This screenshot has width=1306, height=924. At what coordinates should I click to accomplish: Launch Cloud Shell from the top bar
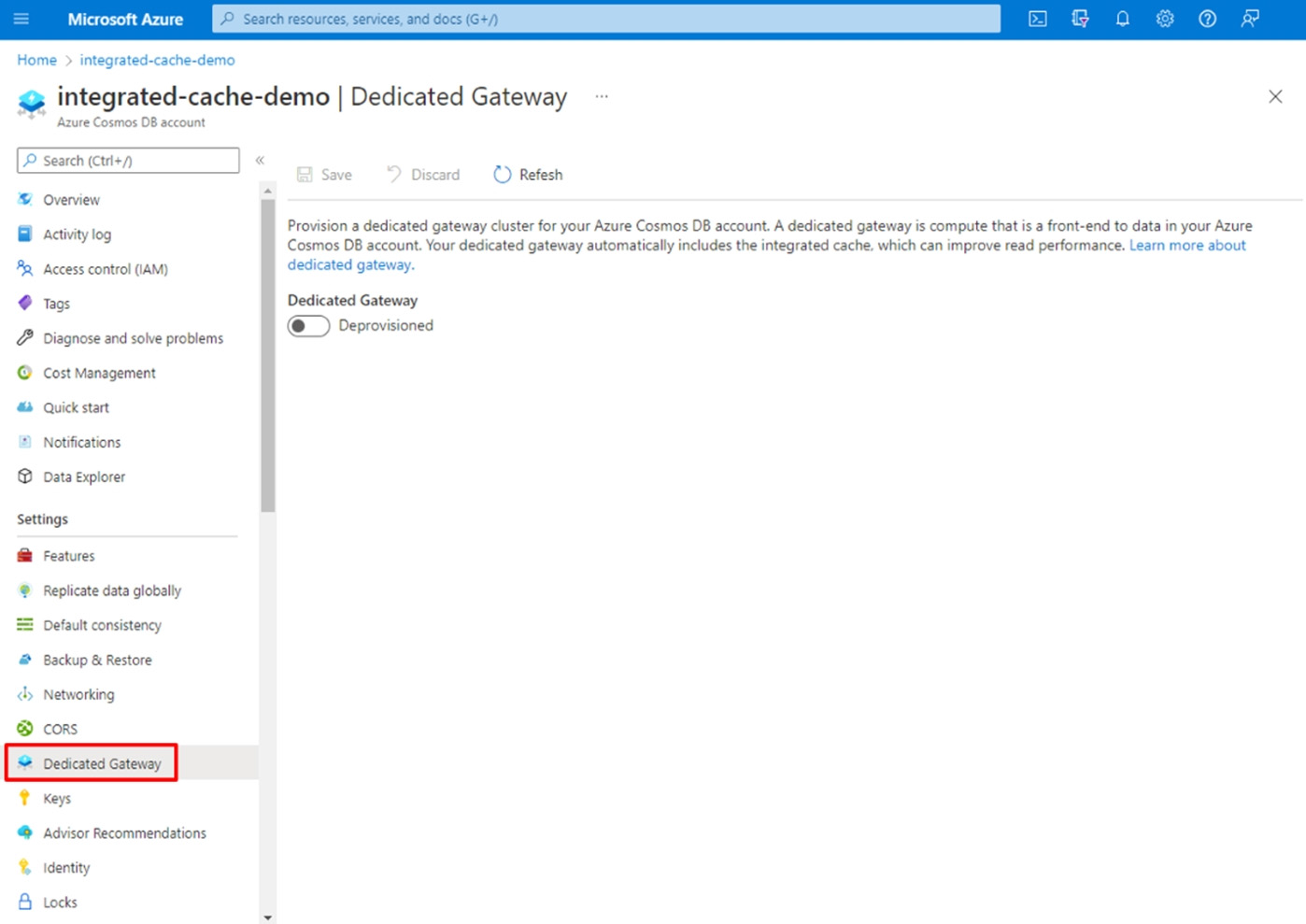(1038, 19)
